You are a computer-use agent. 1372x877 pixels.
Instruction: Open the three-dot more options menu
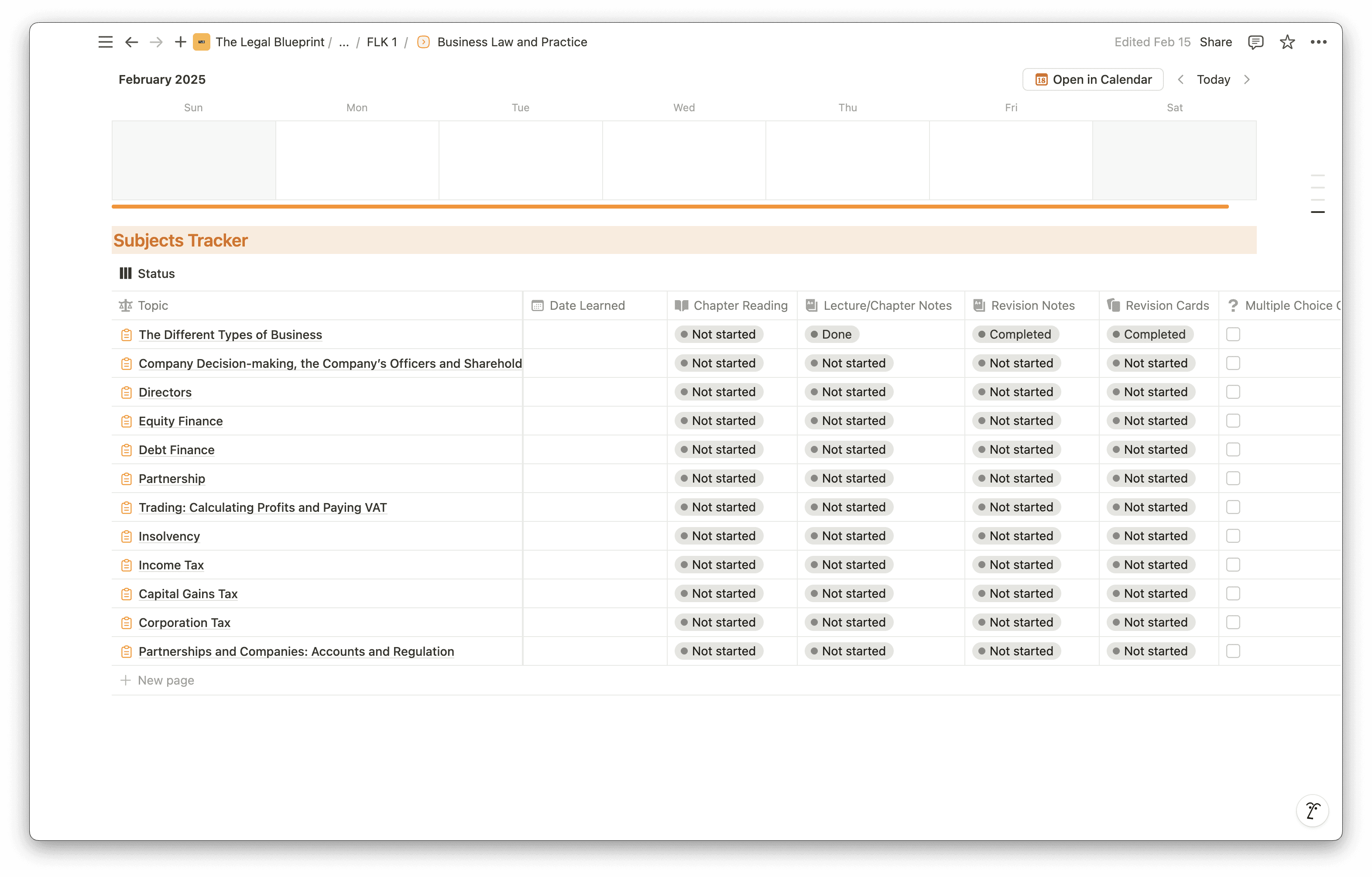(1318, 42)
